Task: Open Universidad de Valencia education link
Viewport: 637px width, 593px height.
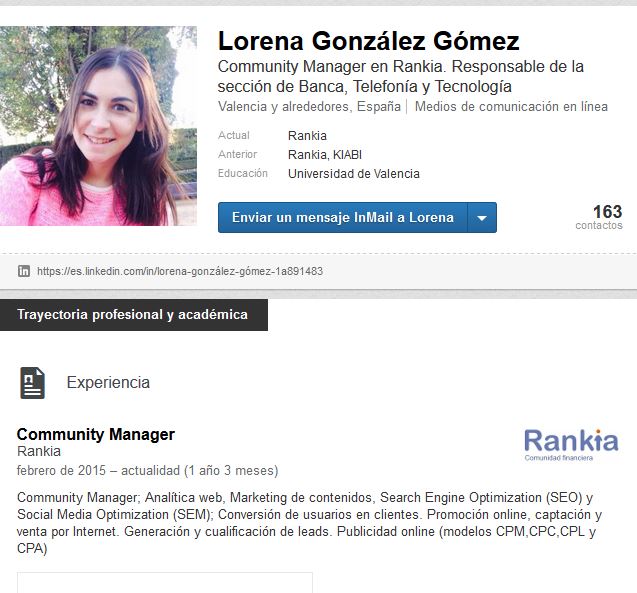Action: tap(353, 174)
